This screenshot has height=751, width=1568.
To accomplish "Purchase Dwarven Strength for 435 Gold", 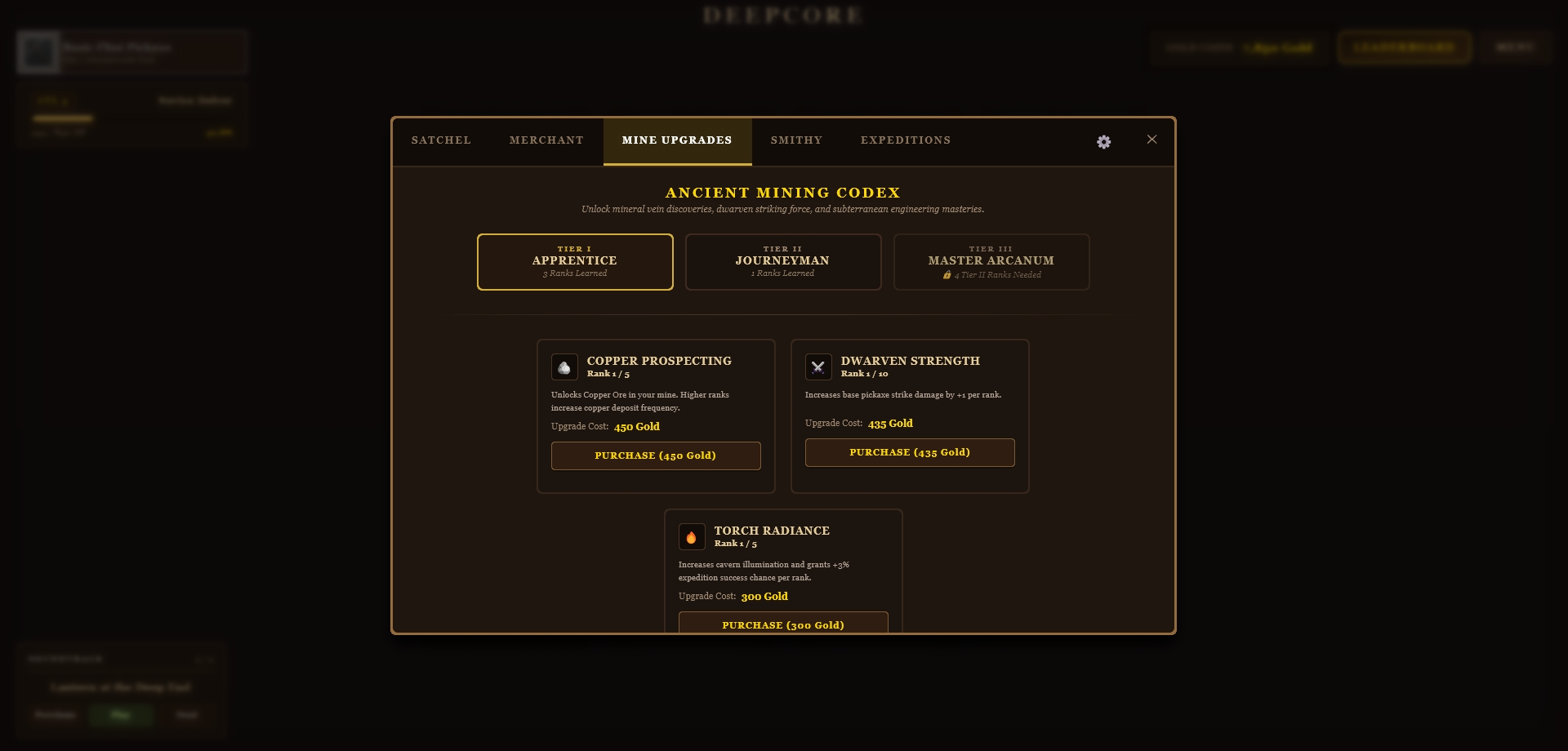I will coord(910,452).
